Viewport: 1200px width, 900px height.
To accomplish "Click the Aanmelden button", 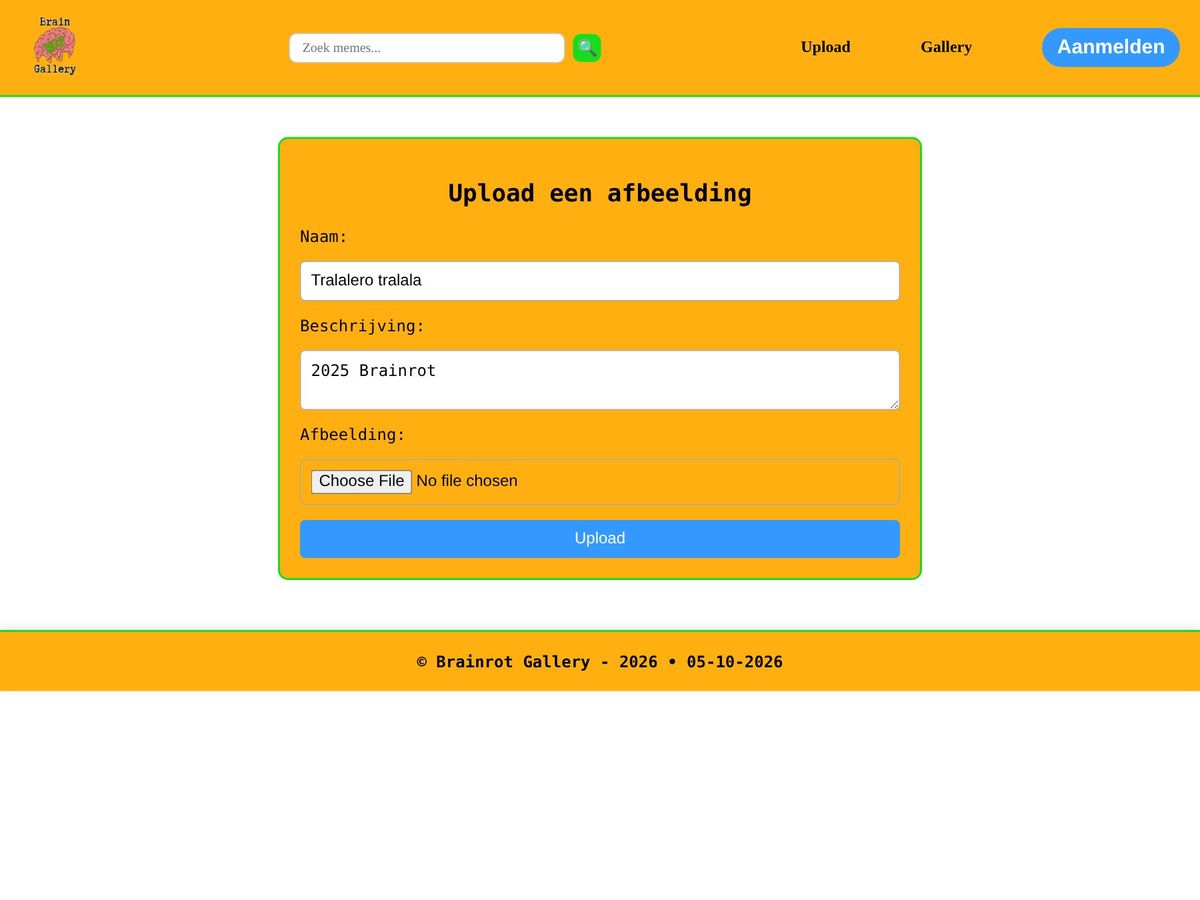I will coord(1111,47).
